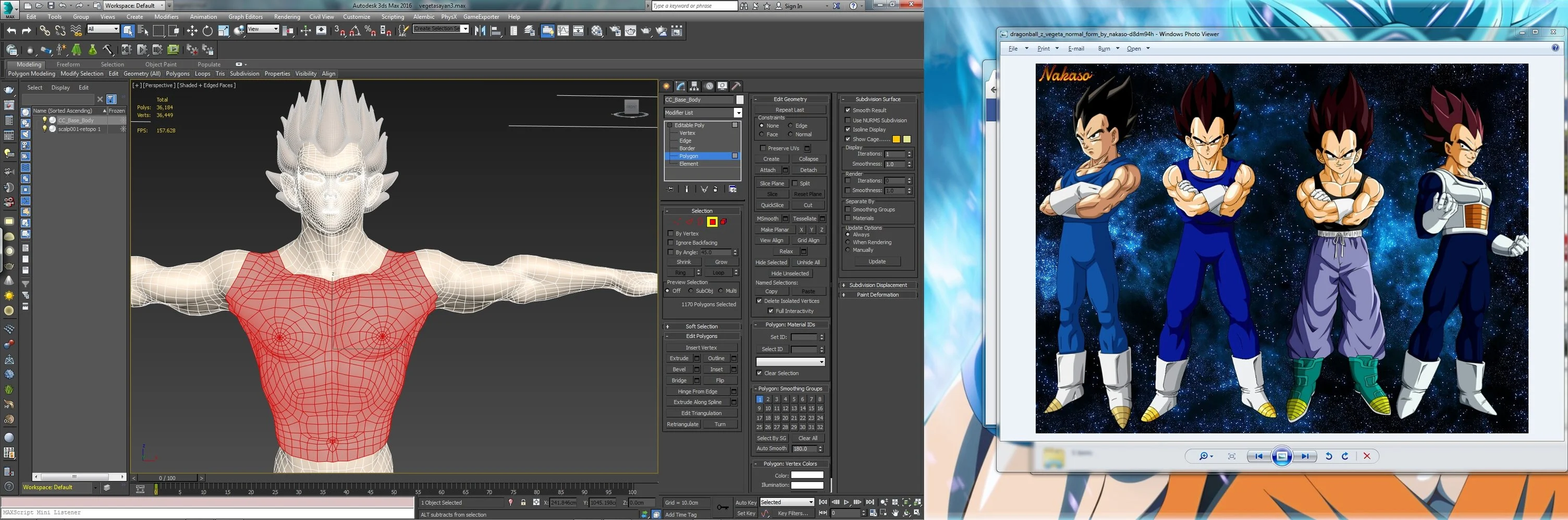Open the Rendering menu
The width and height of the screenshot is (1568, 520).
[287, 17]
